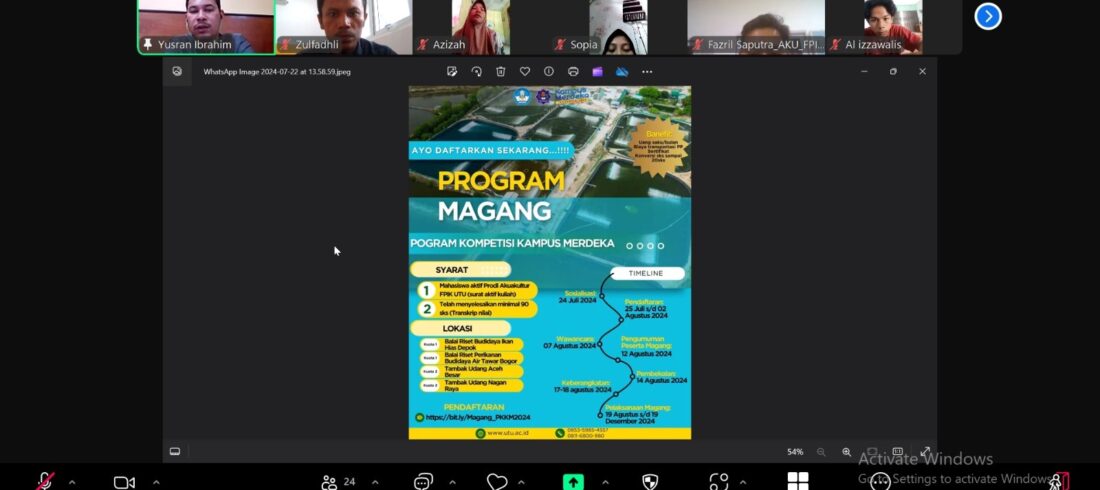Screen dimensions: 1100x490
Task: Open the Clipchamp video editor icon
Action: 597,72
